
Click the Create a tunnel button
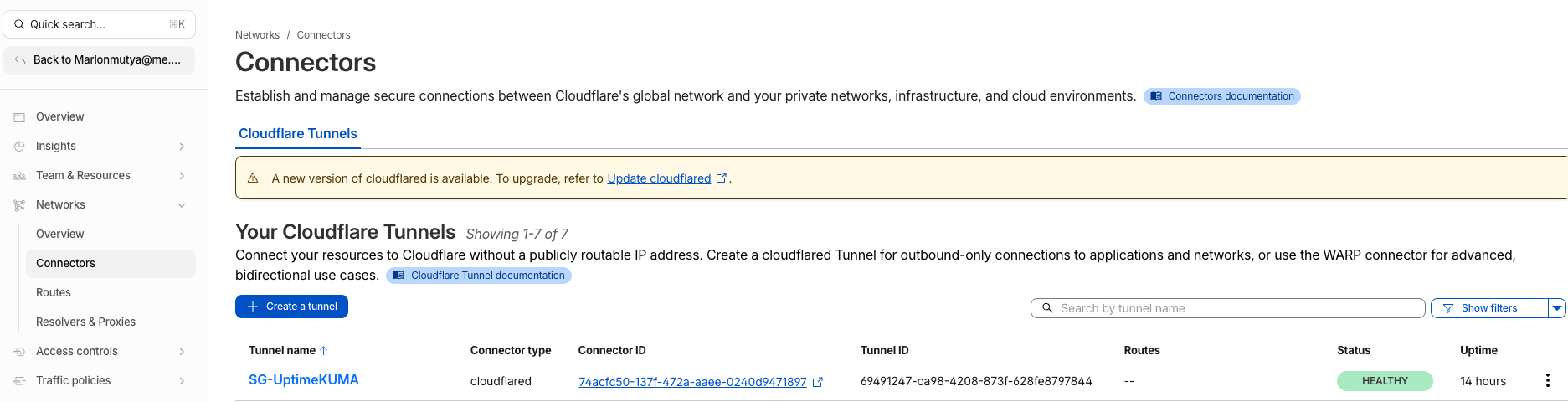tap(291, 307)
